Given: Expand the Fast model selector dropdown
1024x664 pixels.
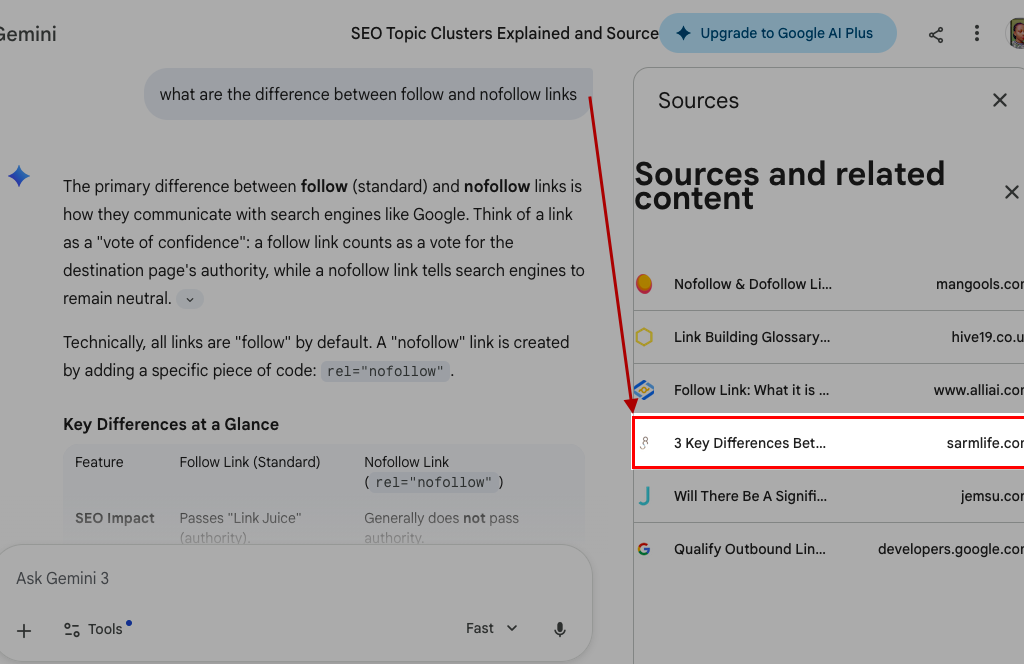Looking at the screenshot, I should 492,629.
